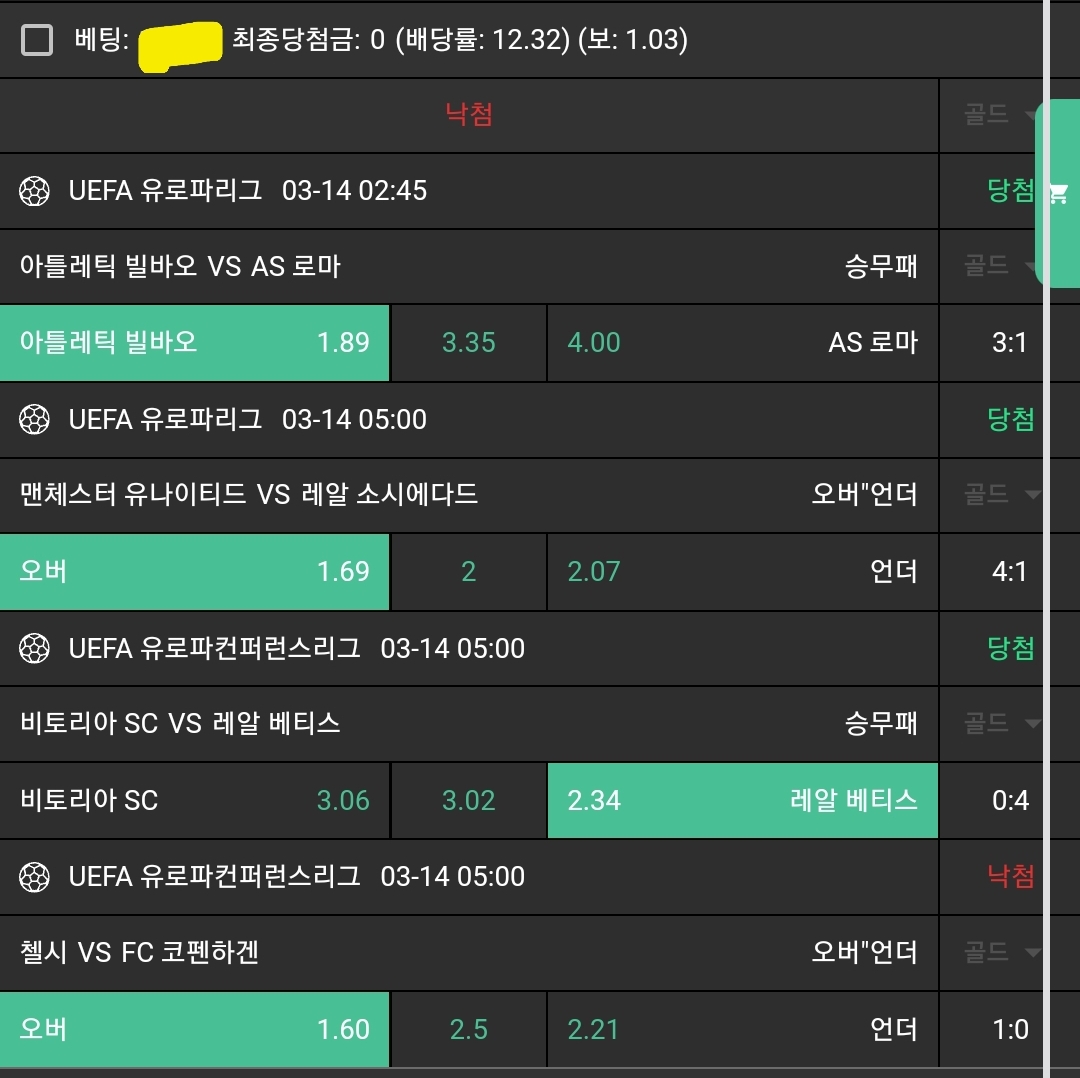Image resolution: width=1080 pixels, height=1078 pixels.
Task: Open the 골드 dropdown in 낙첨 row
Action: click(x=1000, y=115)
